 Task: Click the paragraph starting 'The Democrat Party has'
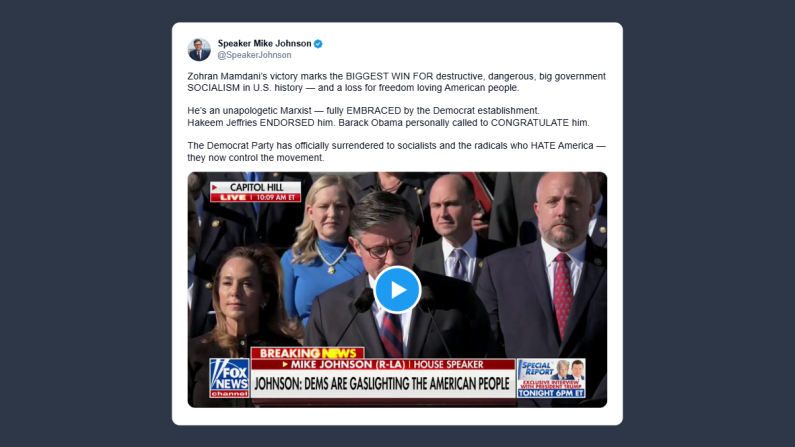(x=396, y=152)
